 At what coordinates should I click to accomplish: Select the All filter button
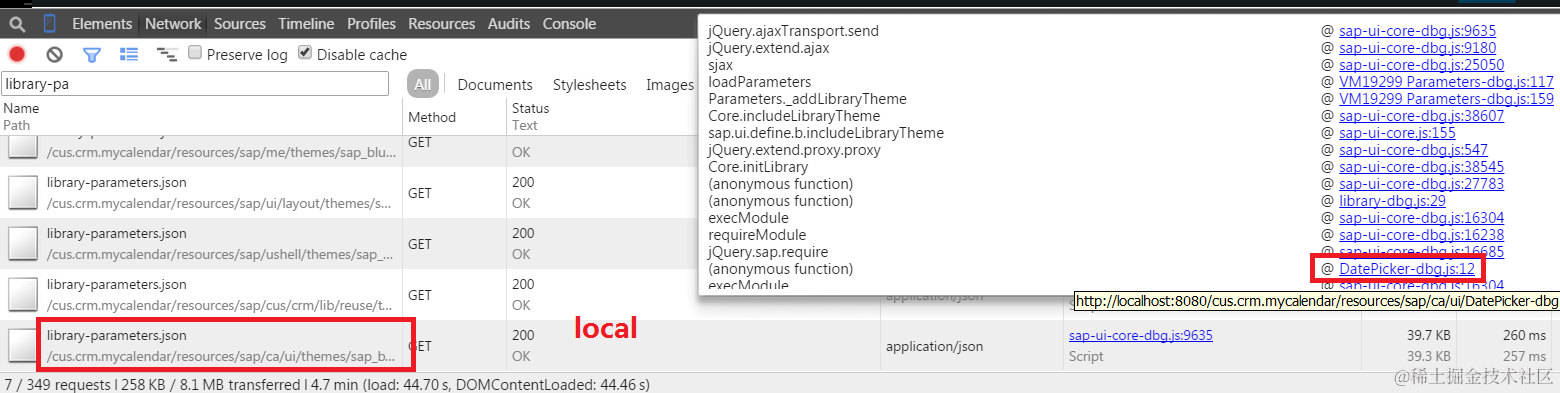click(x=423, y=85)
